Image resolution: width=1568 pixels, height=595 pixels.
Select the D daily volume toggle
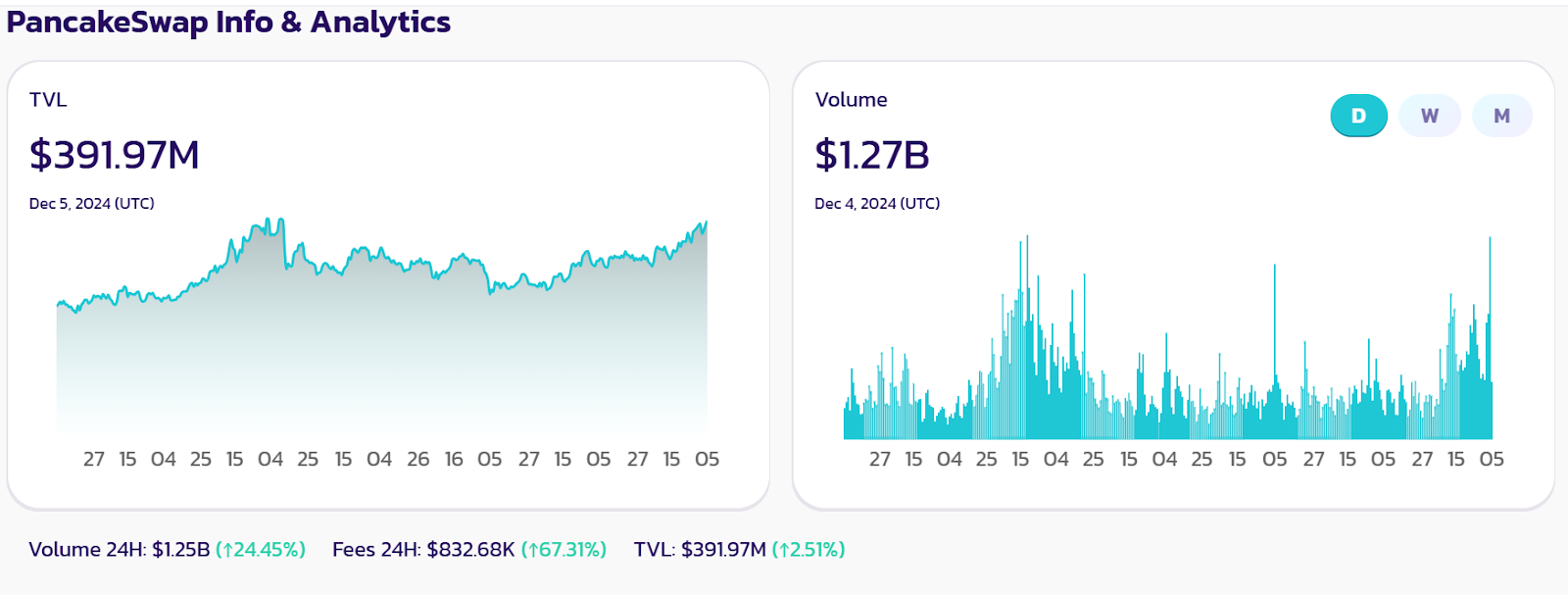(x=1358, y=116)
